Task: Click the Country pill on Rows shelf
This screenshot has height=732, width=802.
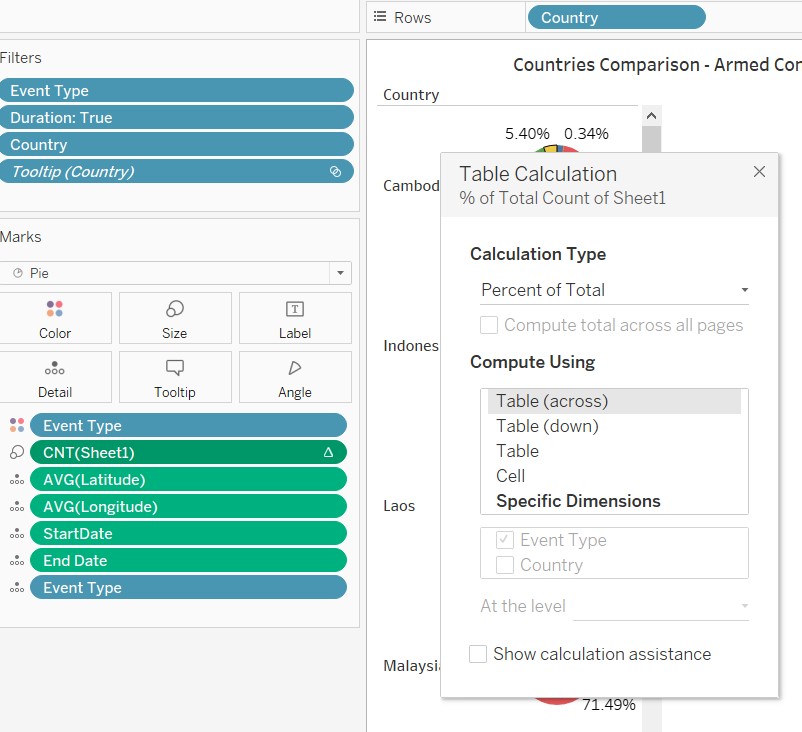Action: point(615,17)
